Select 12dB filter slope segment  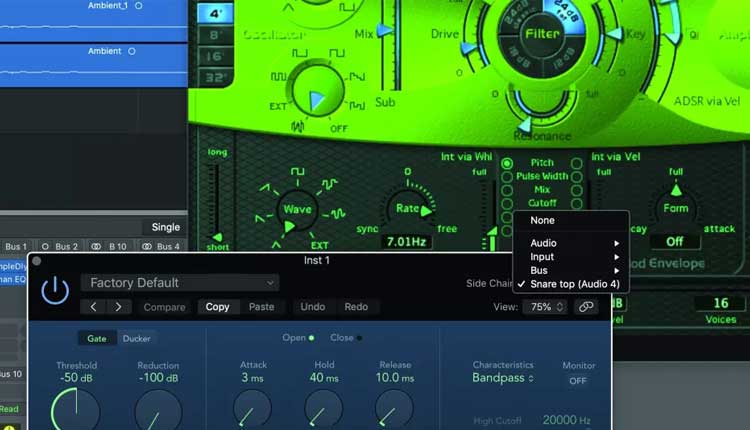pos(565,58)
